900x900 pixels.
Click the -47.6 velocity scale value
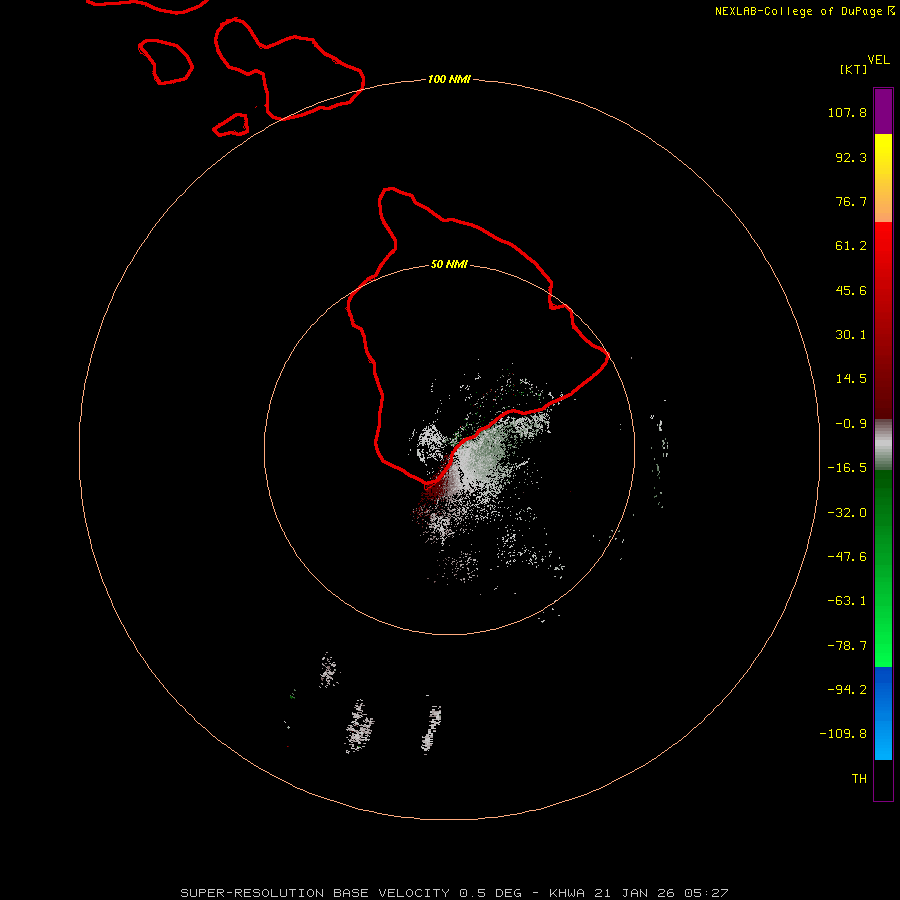click(847, 557)
